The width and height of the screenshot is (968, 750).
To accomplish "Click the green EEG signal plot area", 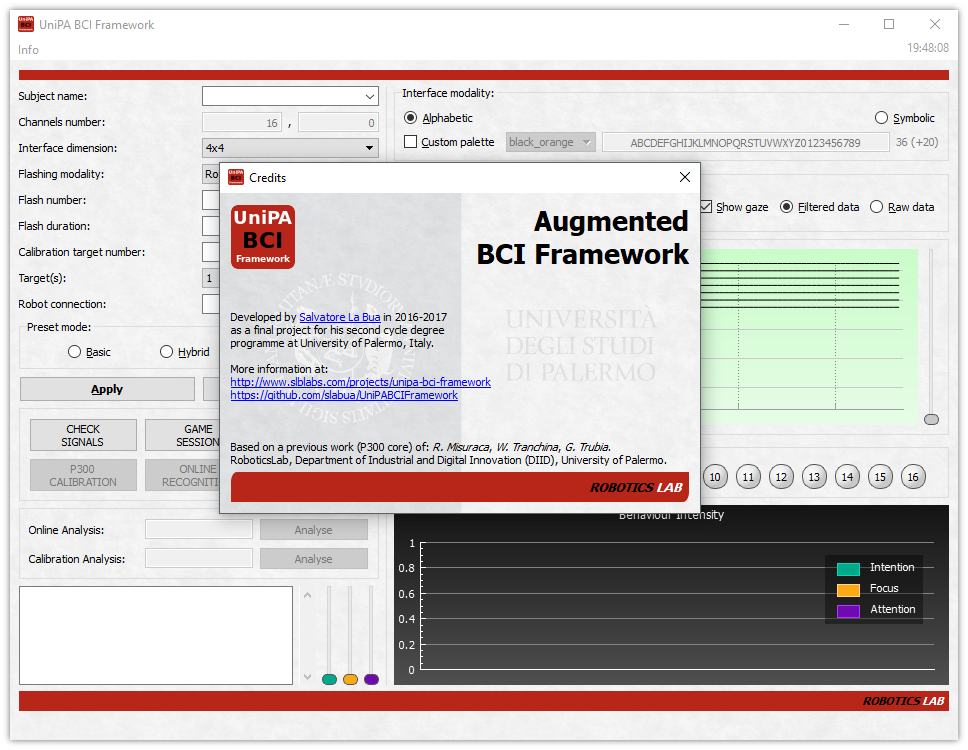I will coord(809,336).
